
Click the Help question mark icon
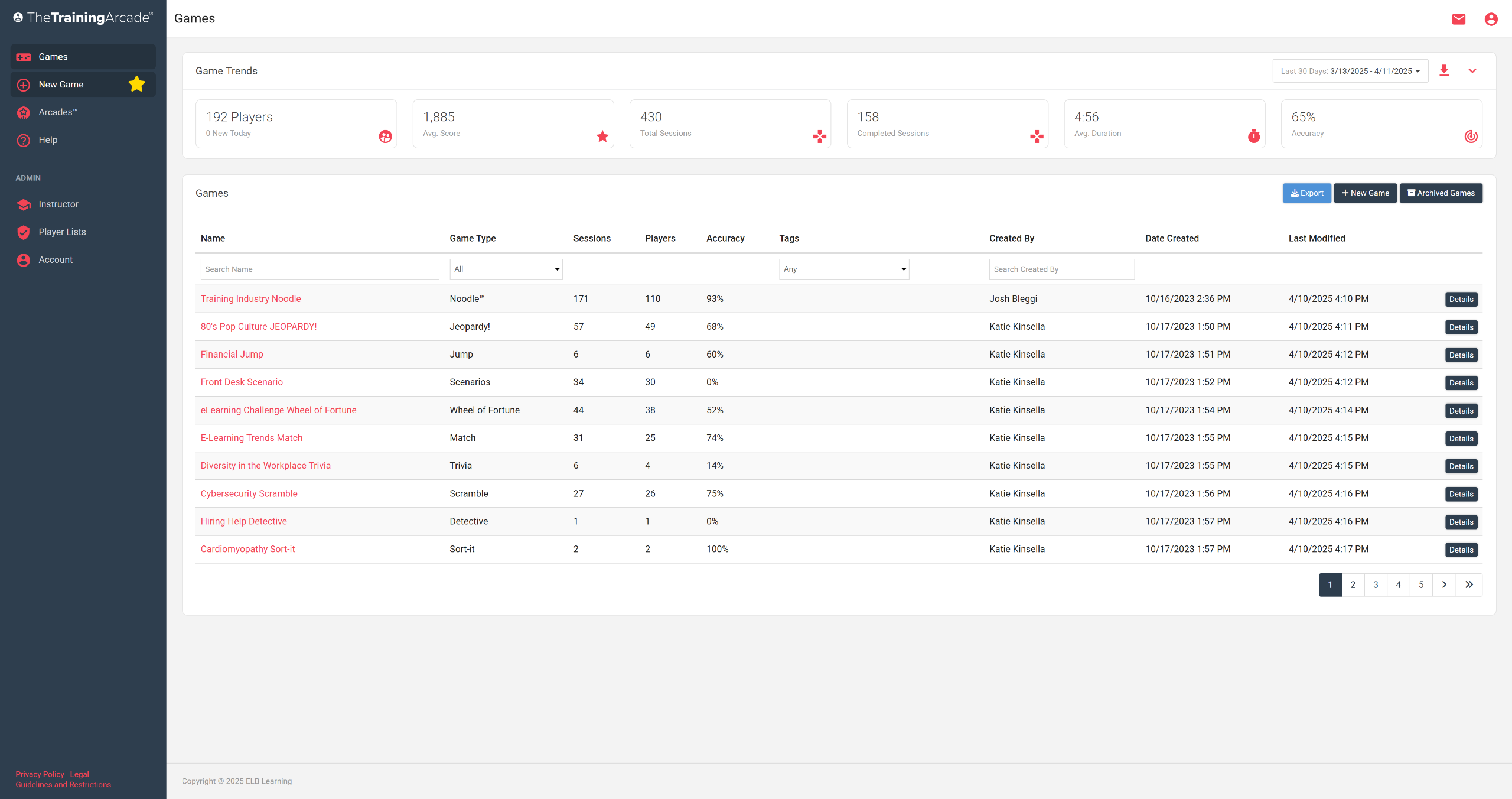point(24,140)
